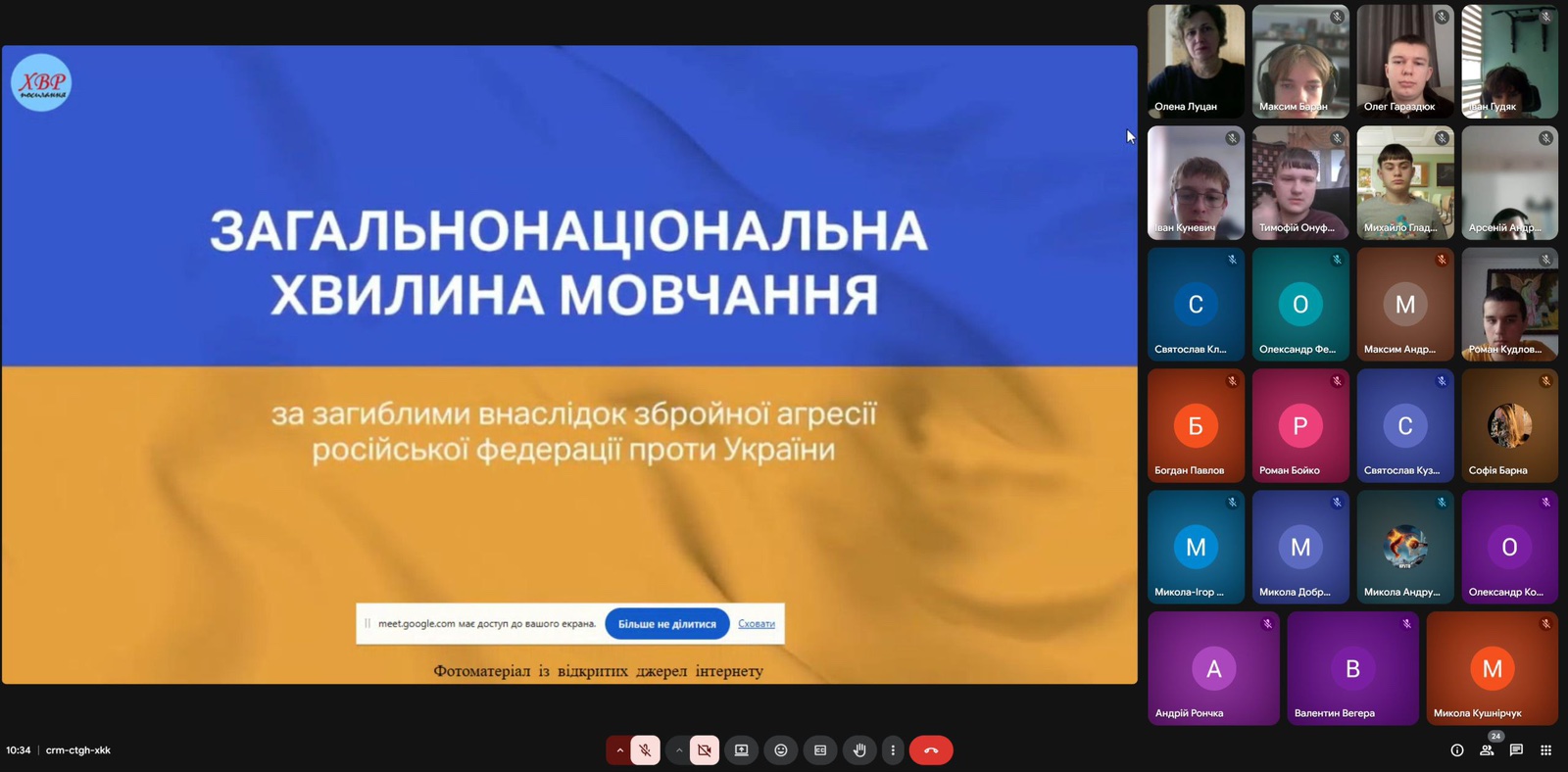Open the activities grid icon

click(1545, 750)
